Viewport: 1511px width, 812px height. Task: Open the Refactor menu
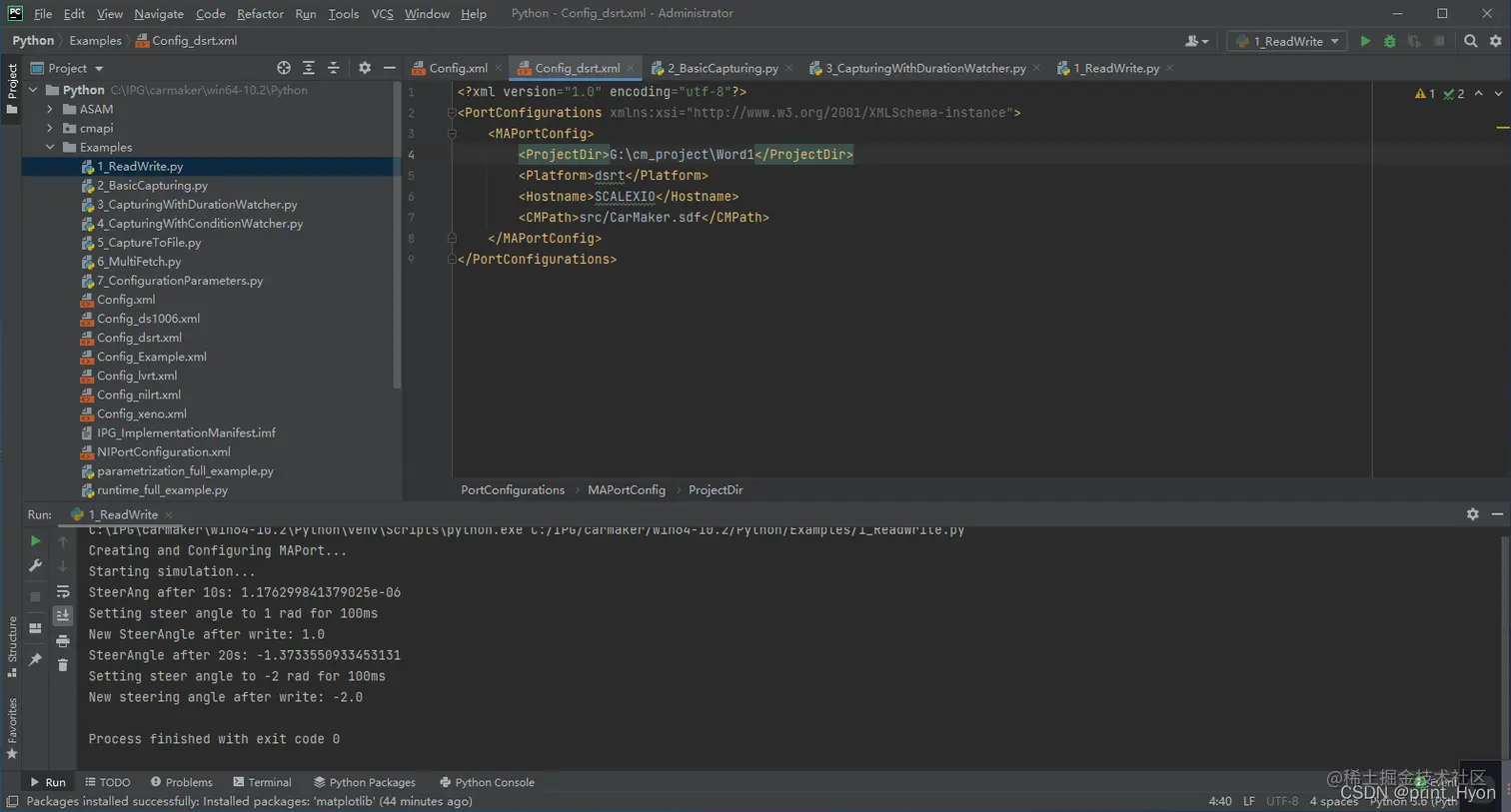click(x=260, y=14)
